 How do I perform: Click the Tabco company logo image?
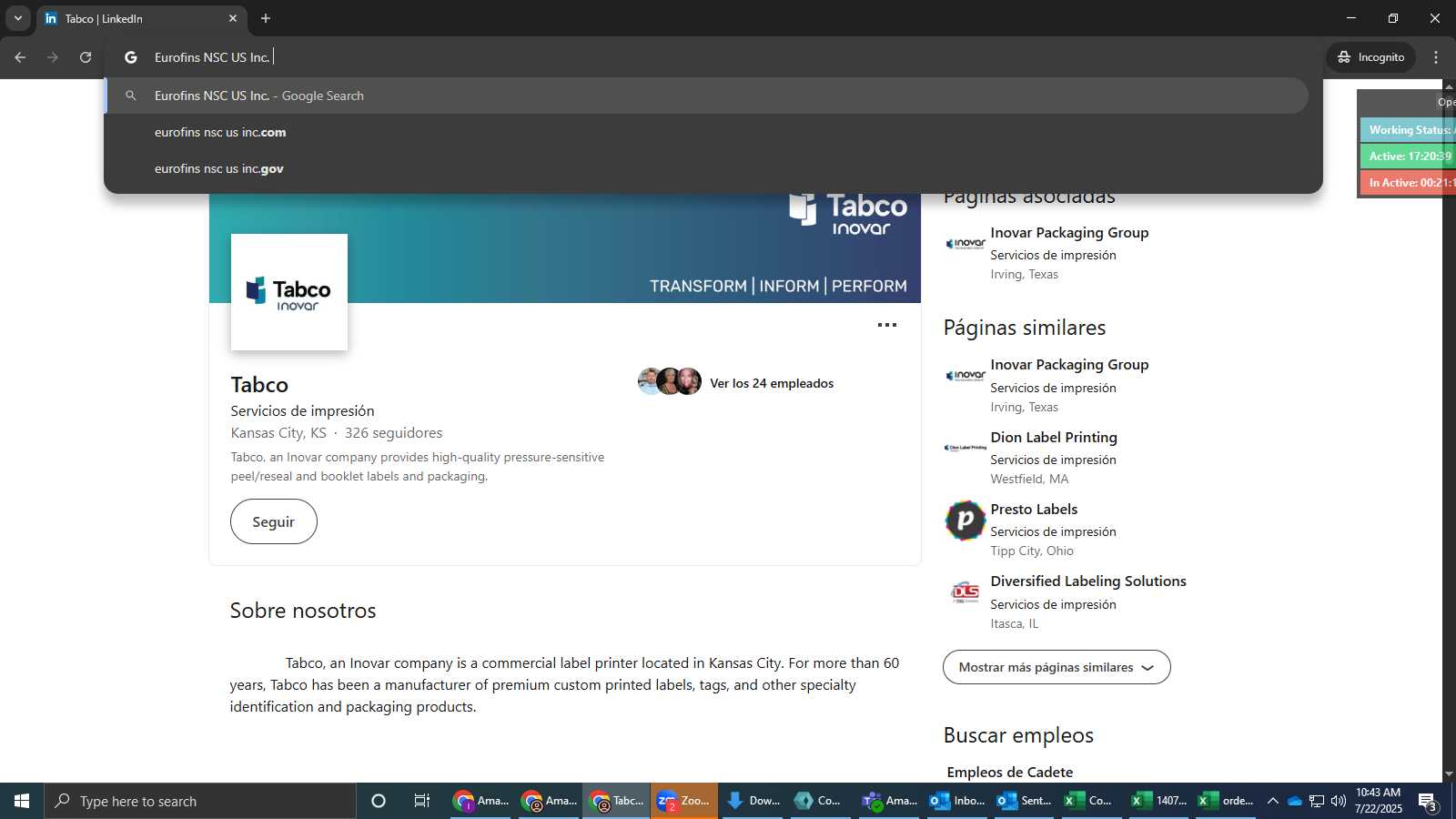point(289,292)
